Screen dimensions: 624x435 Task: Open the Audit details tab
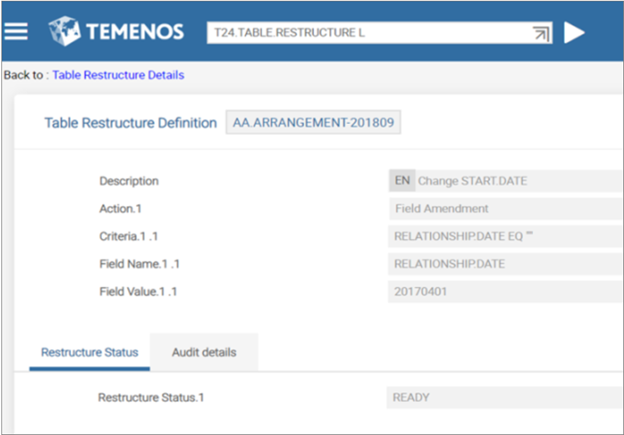tap(204, 352)
